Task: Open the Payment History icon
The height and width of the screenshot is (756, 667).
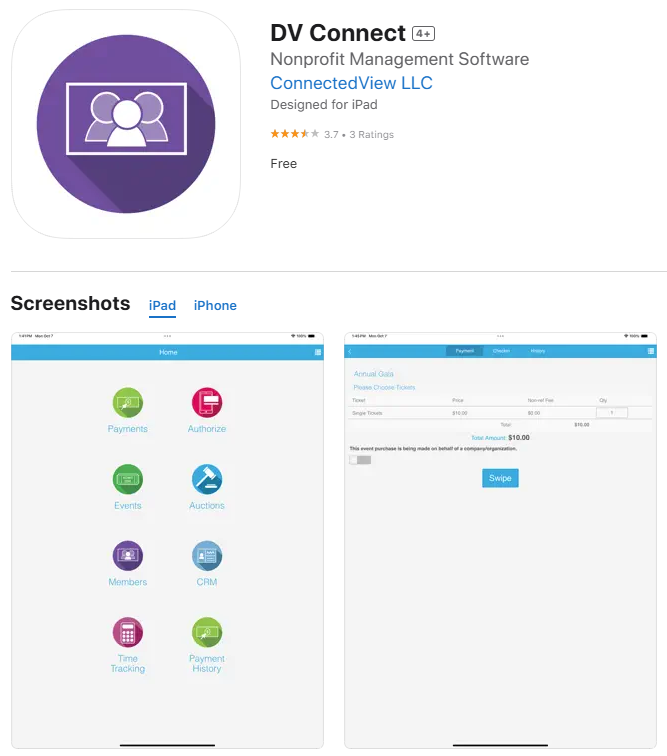Action: click(x=207, y=632)
